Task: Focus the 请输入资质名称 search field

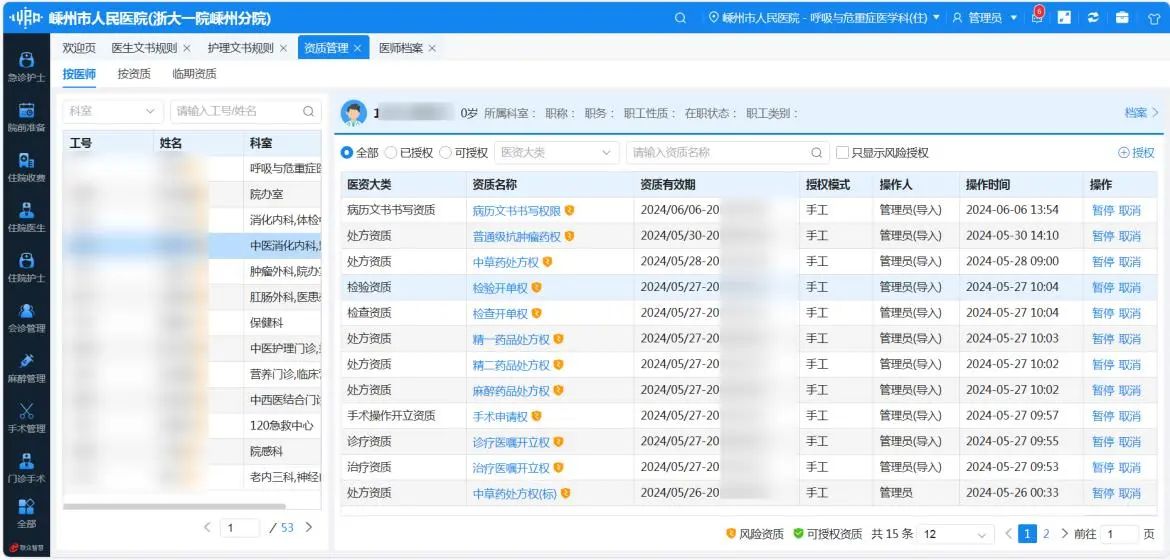Action: pyautogui.click(x=728, y=152)
